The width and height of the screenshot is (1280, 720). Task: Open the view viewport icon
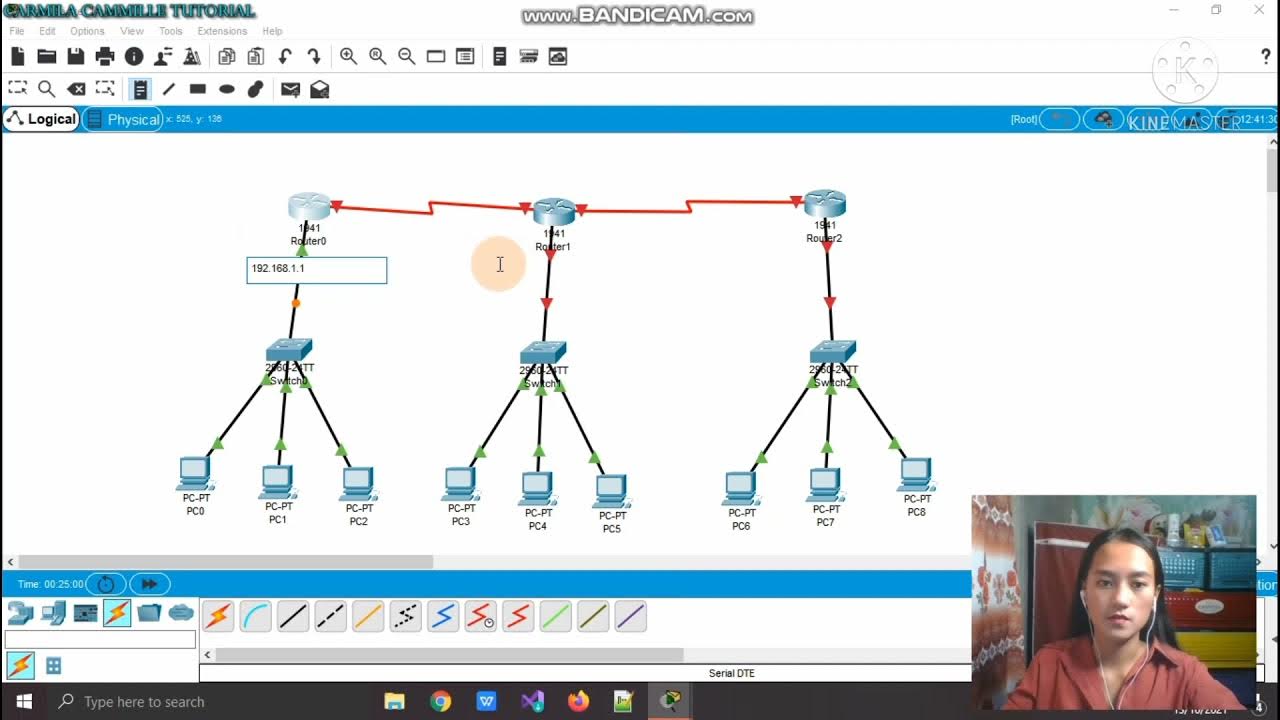coord(436,57)
